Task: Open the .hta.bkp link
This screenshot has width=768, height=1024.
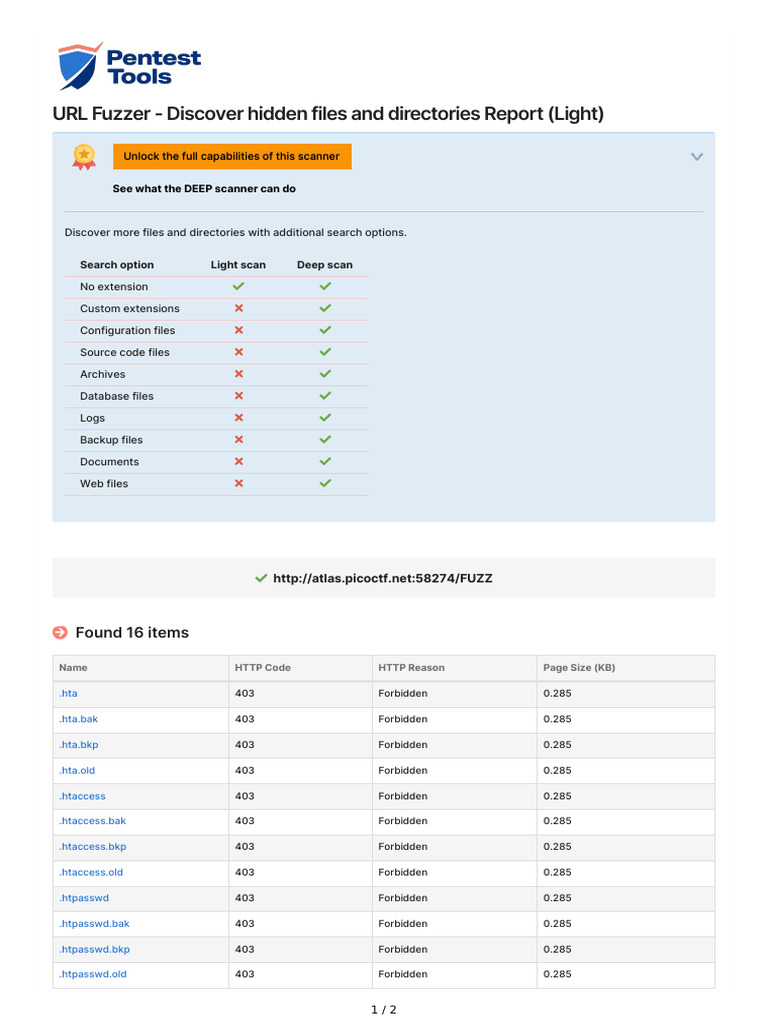Action: (x=78, y=744)
